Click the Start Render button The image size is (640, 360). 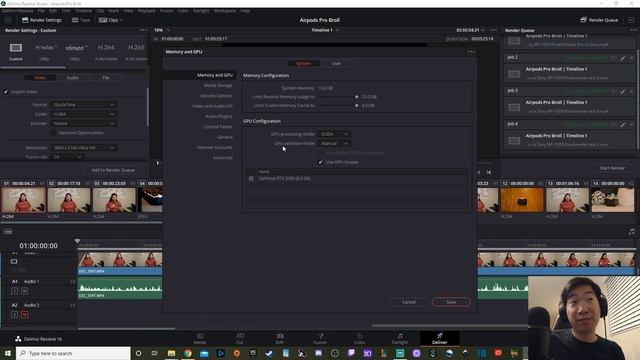[x=612, y=168]
